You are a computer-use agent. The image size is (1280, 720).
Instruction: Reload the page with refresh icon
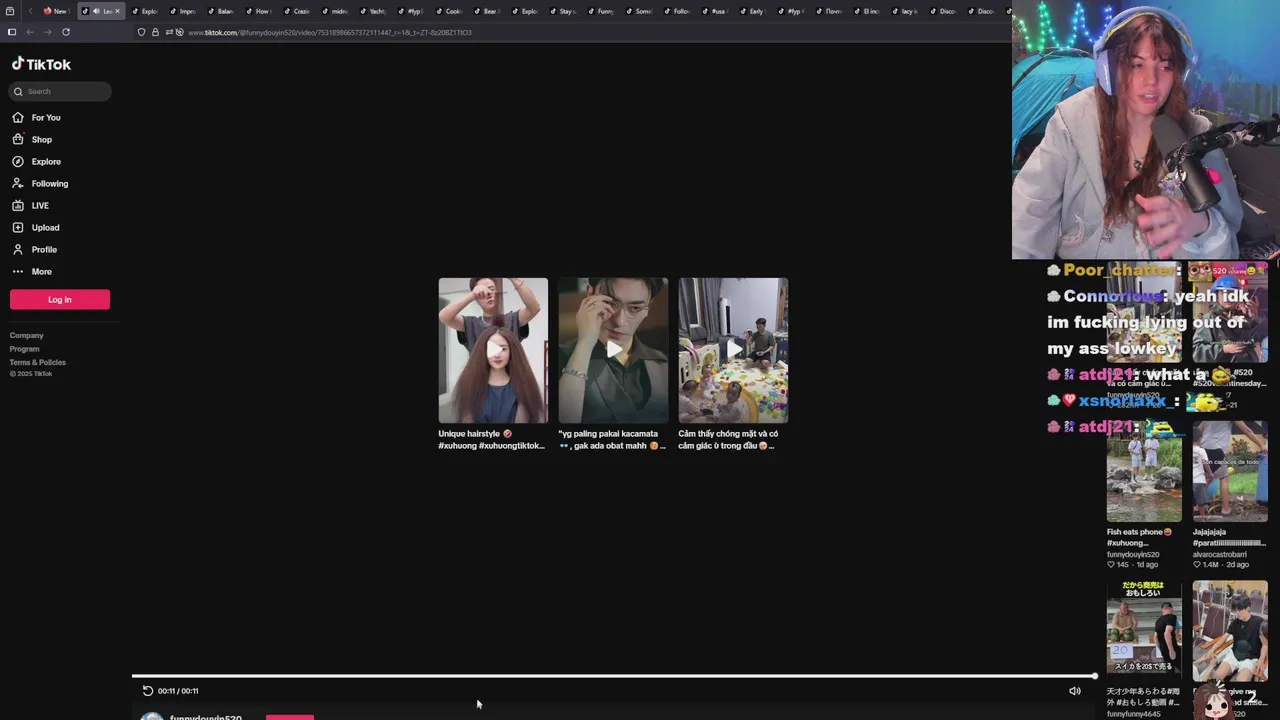66,32
